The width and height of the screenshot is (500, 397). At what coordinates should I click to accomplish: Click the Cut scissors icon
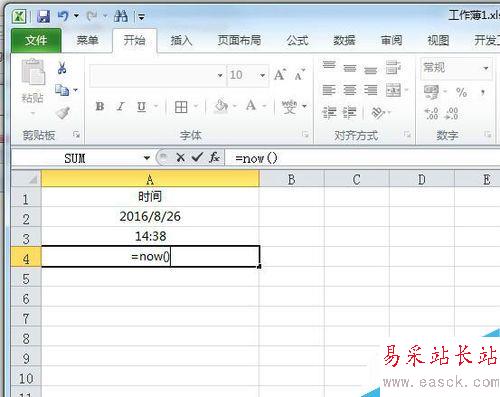[x=62, y=68]
